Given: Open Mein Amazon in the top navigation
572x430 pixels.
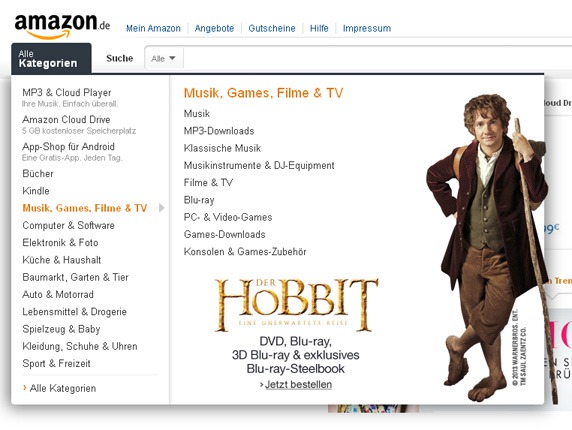Looking at the screenshot, I should tap(153, 28).
